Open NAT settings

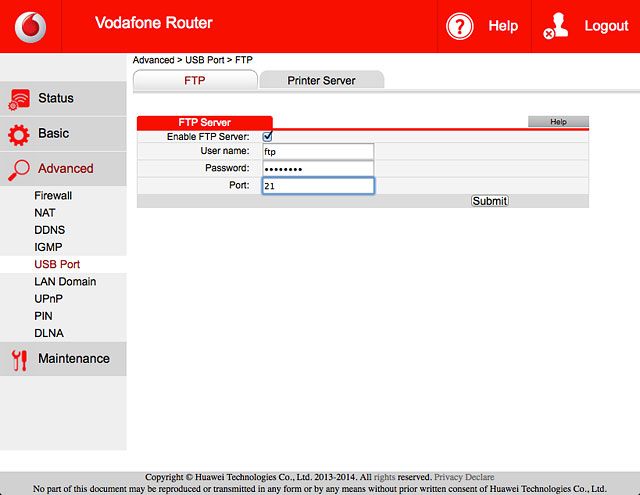pos(44,213)
